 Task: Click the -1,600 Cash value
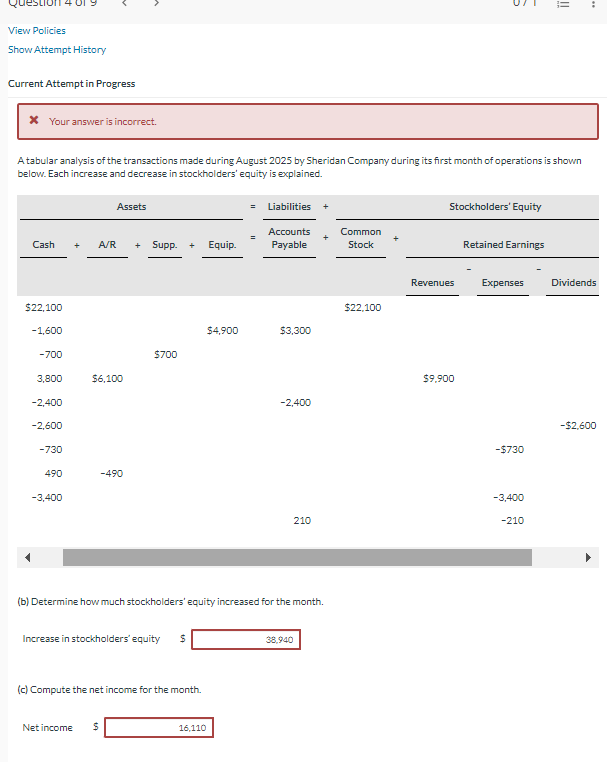coord(47,330)
